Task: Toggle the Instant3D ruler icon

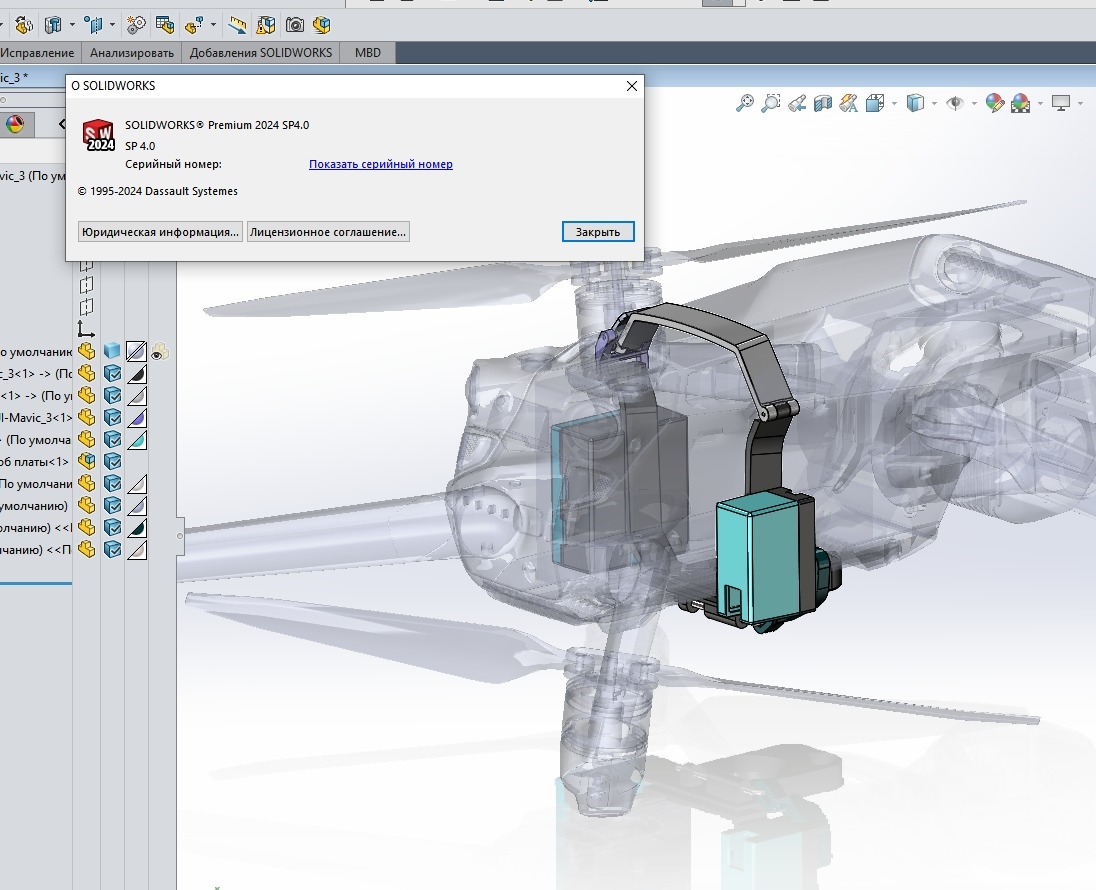Action: (x=237, y=25)
